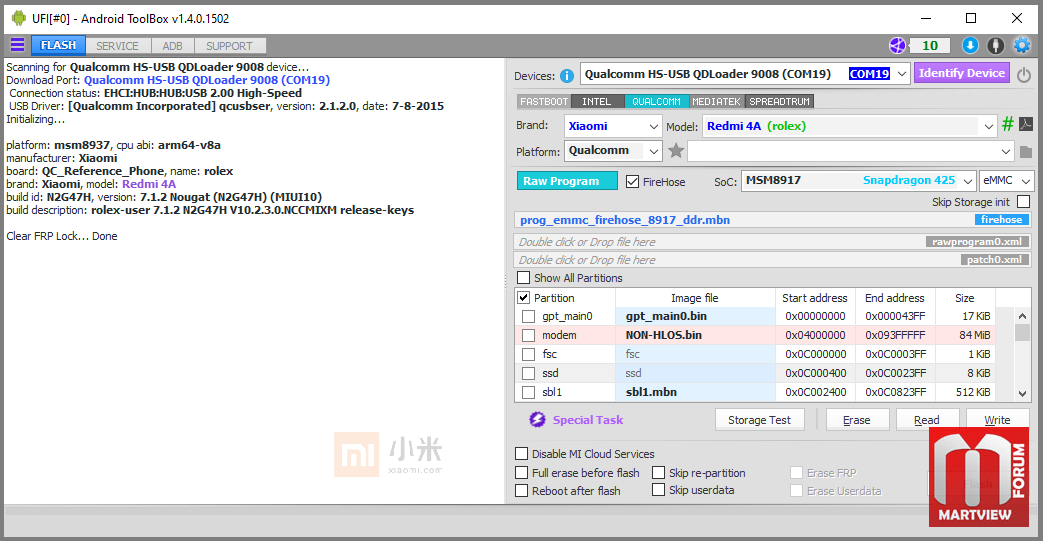Click sbl1.mbn image file cell

pyautogui.click(x=695, y=393)
